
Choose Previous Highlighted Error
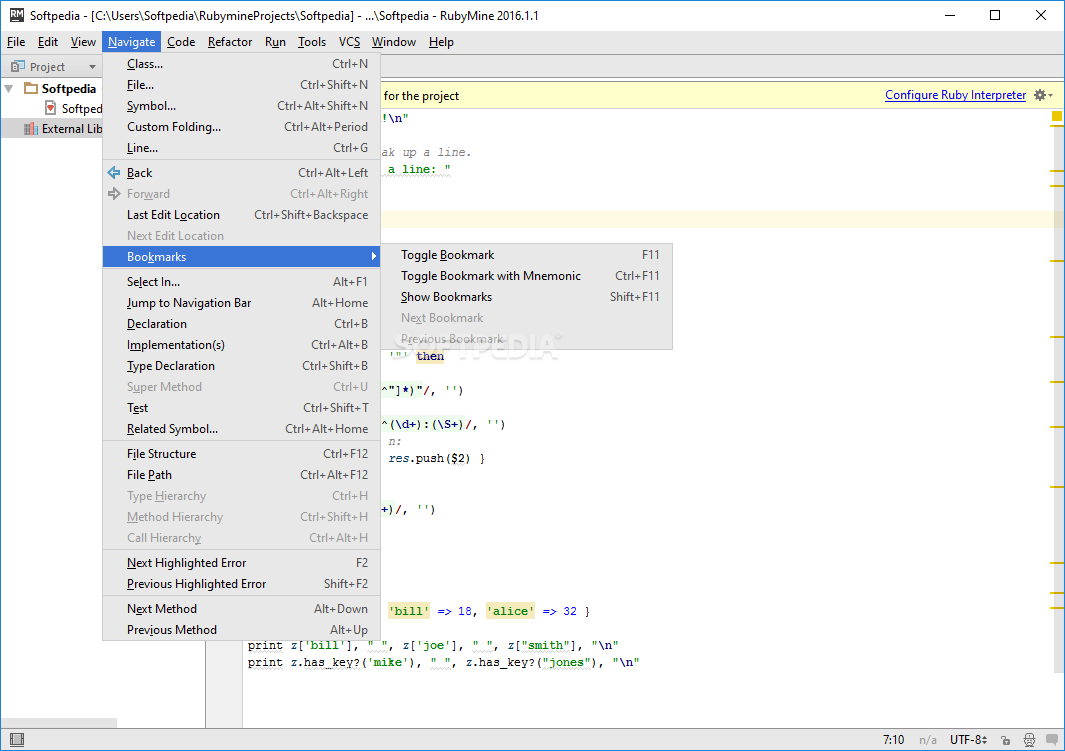click(241, 584)
